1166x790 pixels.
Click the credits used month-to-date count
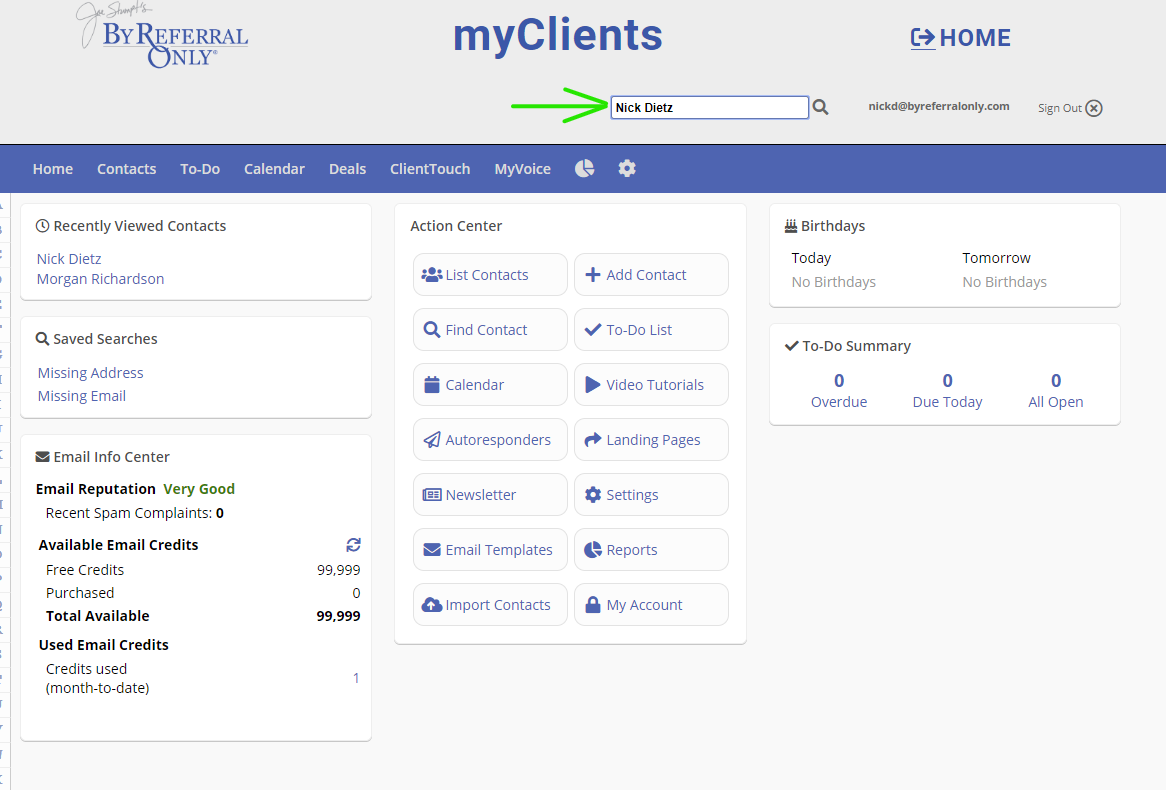click(356, 678)
